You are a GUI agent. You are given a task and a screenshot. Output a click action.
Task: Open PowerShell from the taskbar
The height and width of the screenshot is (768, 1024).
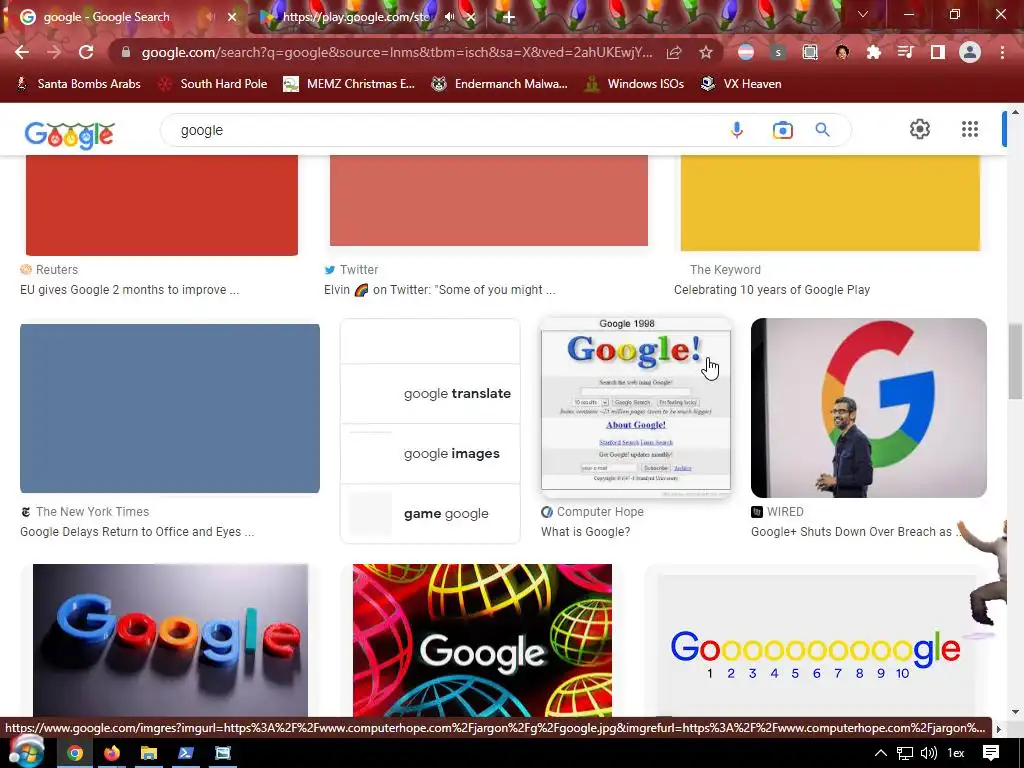coord(185,753)
